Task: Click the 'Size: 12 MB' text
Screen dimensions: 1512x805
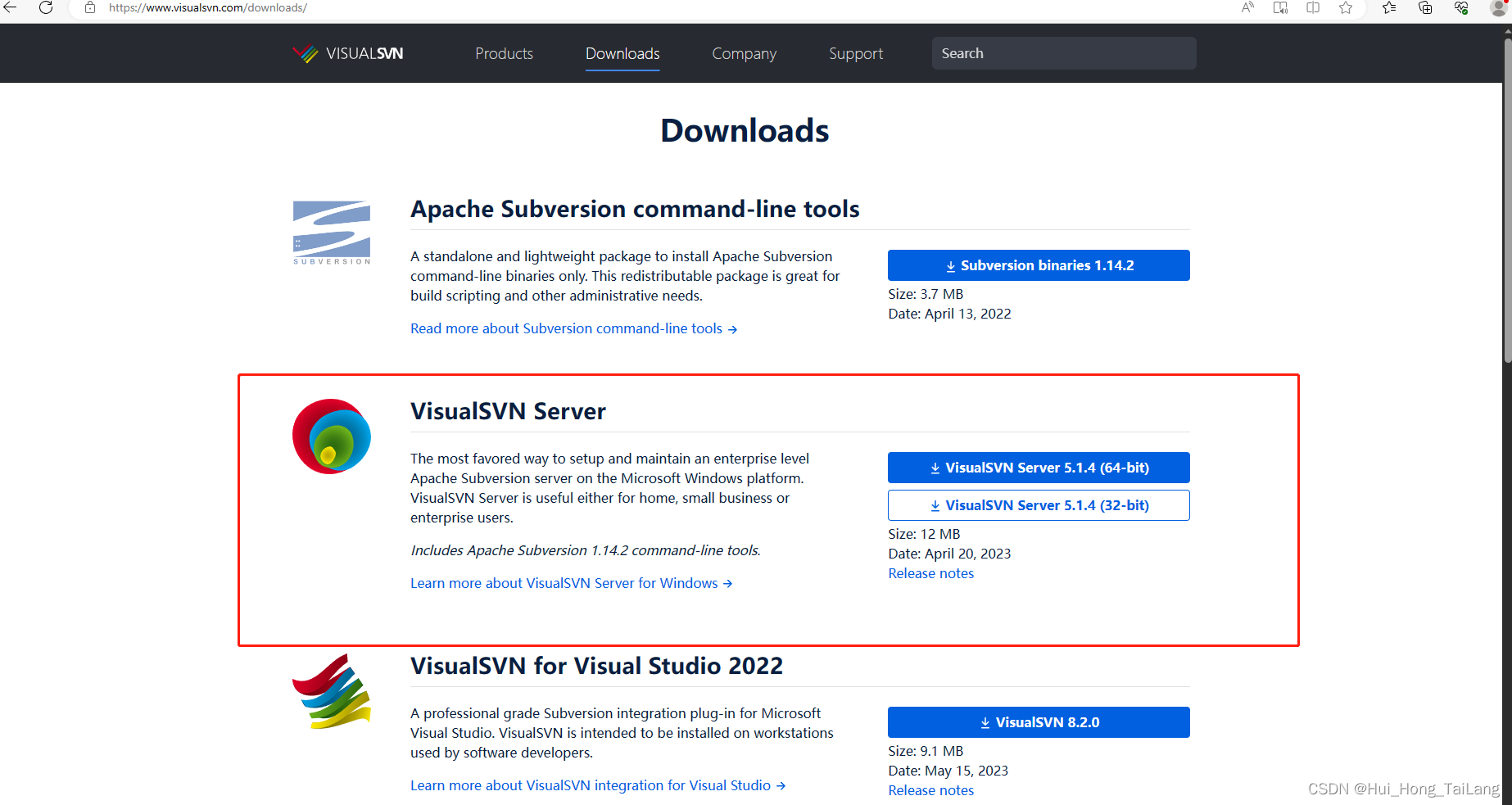Action: point(924,534)
